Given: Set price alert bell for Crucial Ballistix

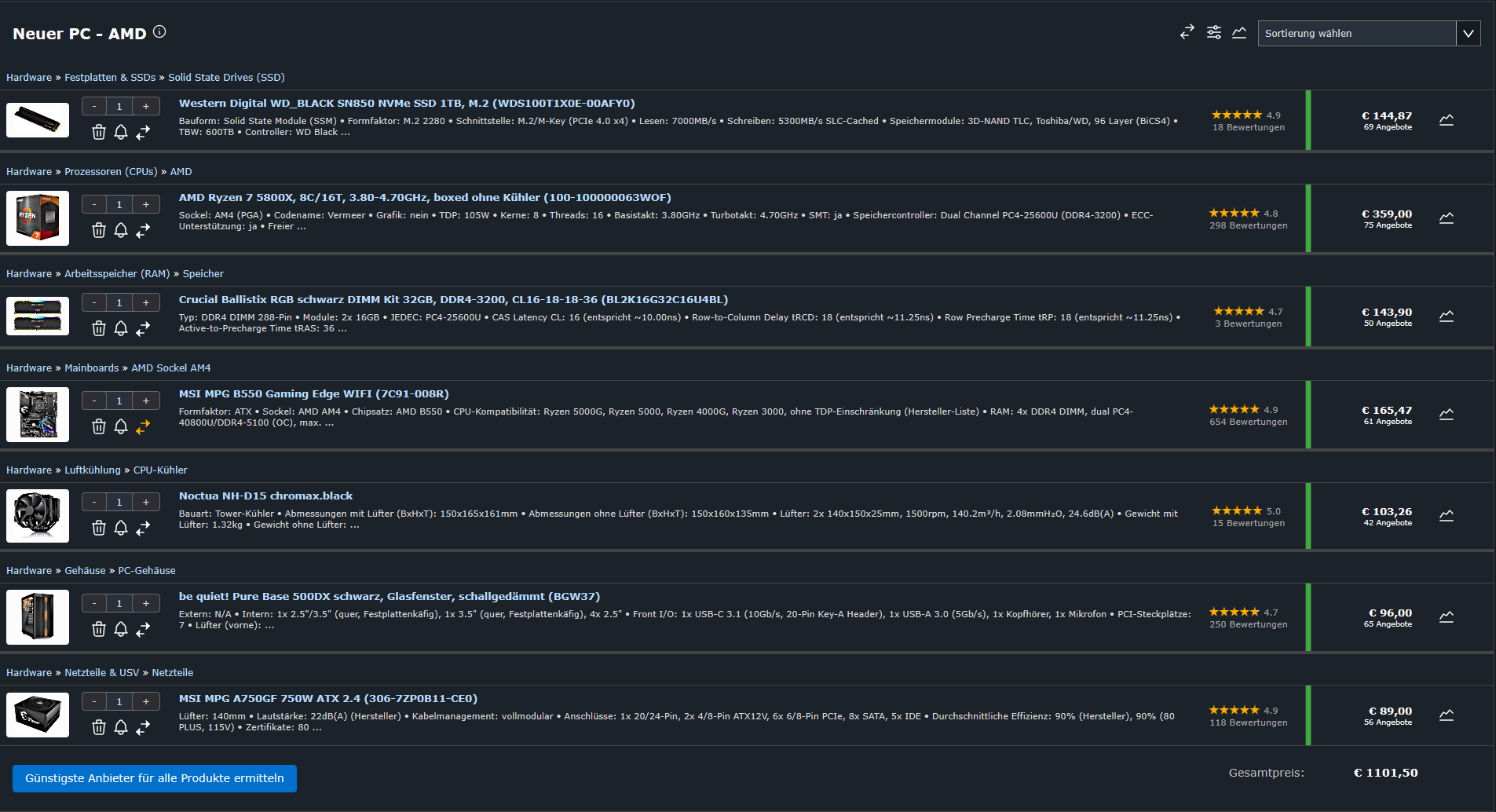Looking at the screenshot, I should click(121, 328).
